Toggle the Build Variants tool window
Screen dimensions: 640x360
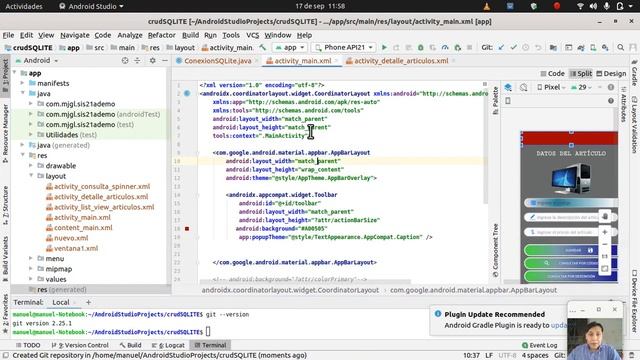pos(5,258)
